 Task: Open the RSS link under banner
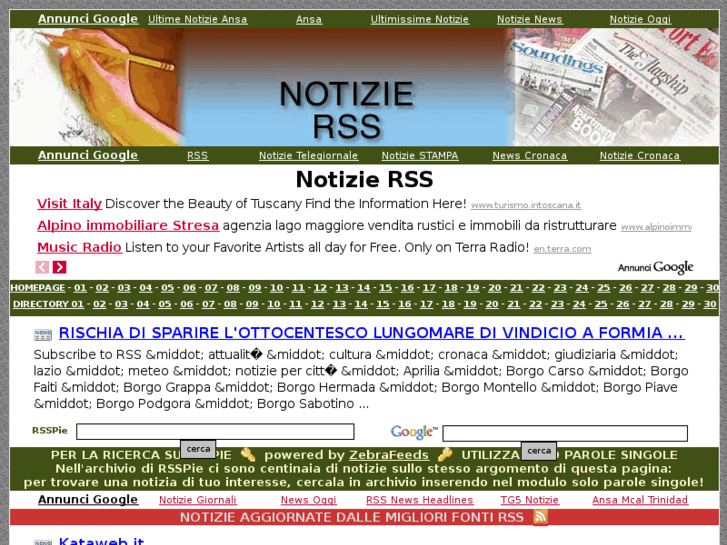pyautogui.click(x=198, y=156)
